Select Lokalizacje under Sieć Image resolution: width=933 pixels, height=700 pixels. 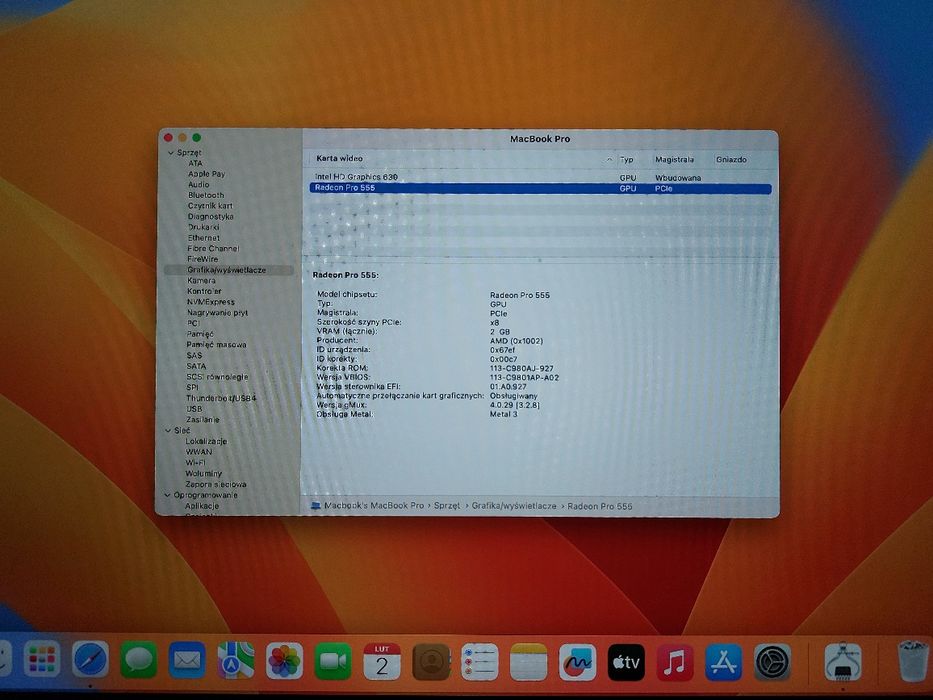pos(206,442)
